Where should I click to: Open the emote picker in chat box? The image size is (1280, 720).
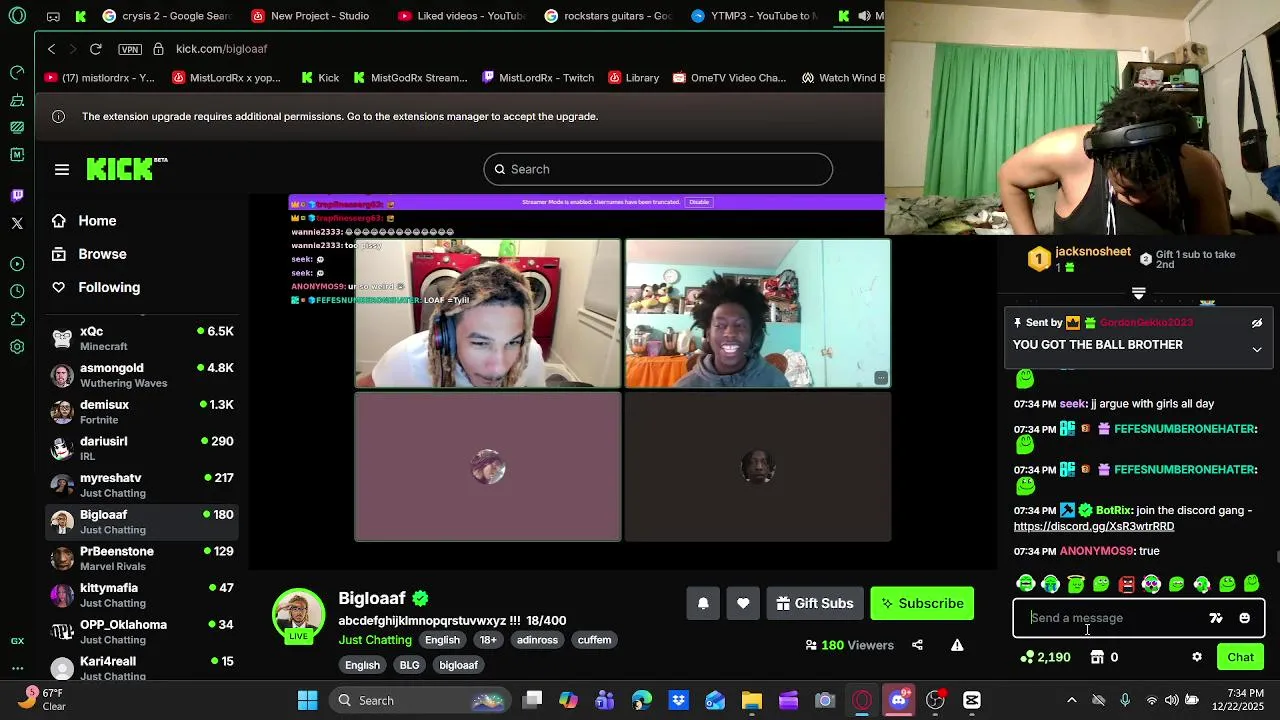(1244, 618)
